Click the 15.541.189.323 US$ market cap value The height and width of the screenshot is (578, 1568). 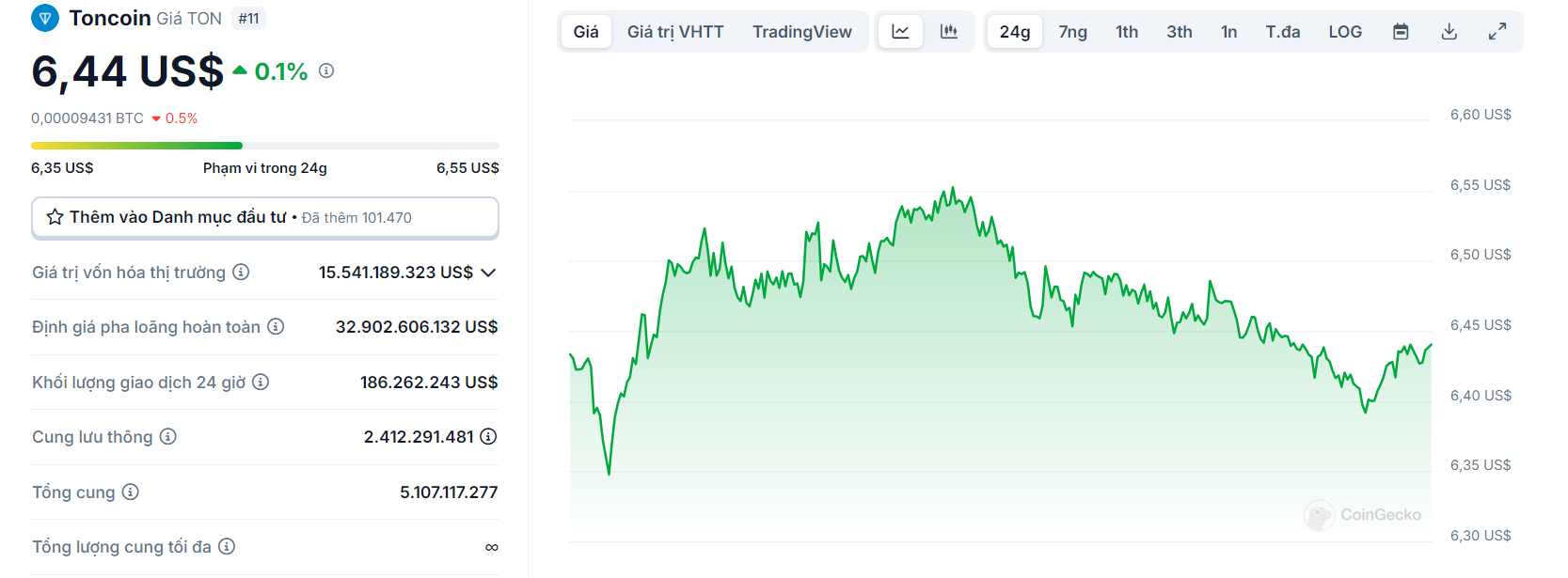(396, 273)
